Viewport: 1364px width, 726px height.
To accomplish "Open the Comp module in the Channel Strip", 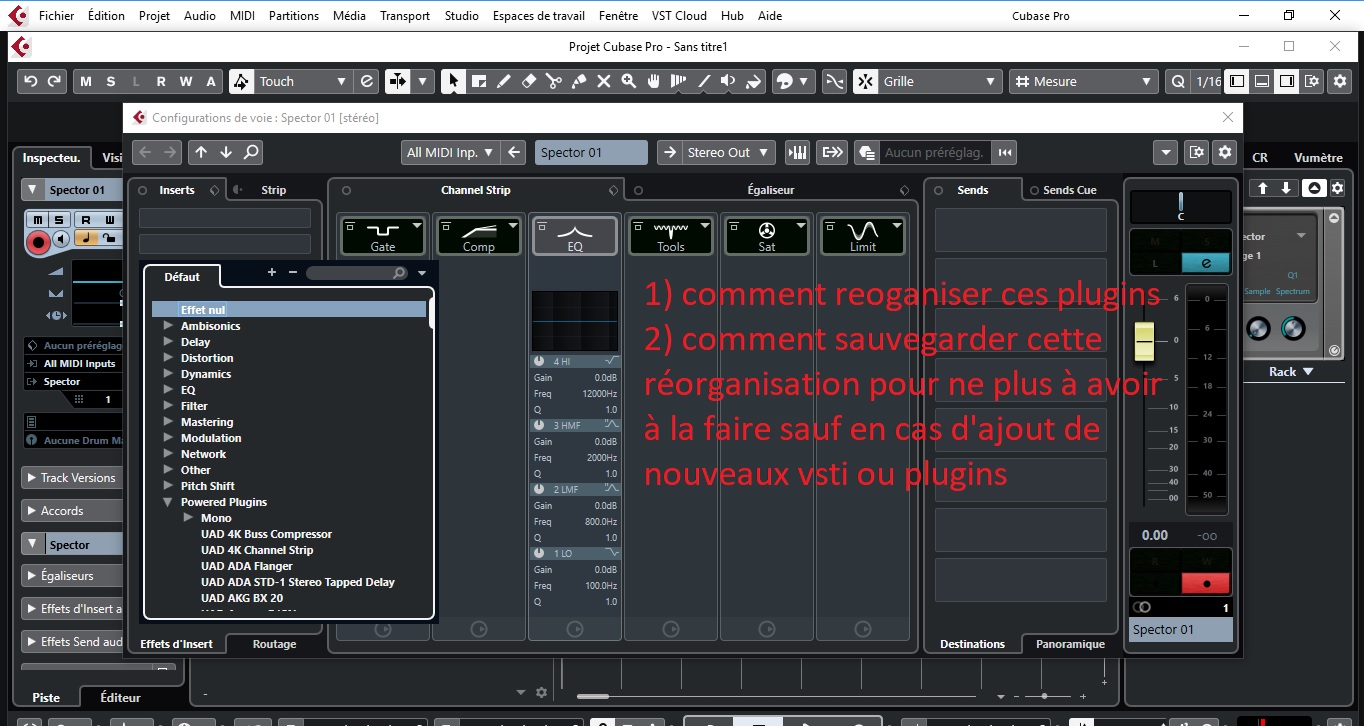I will click(x=479, y=236).
